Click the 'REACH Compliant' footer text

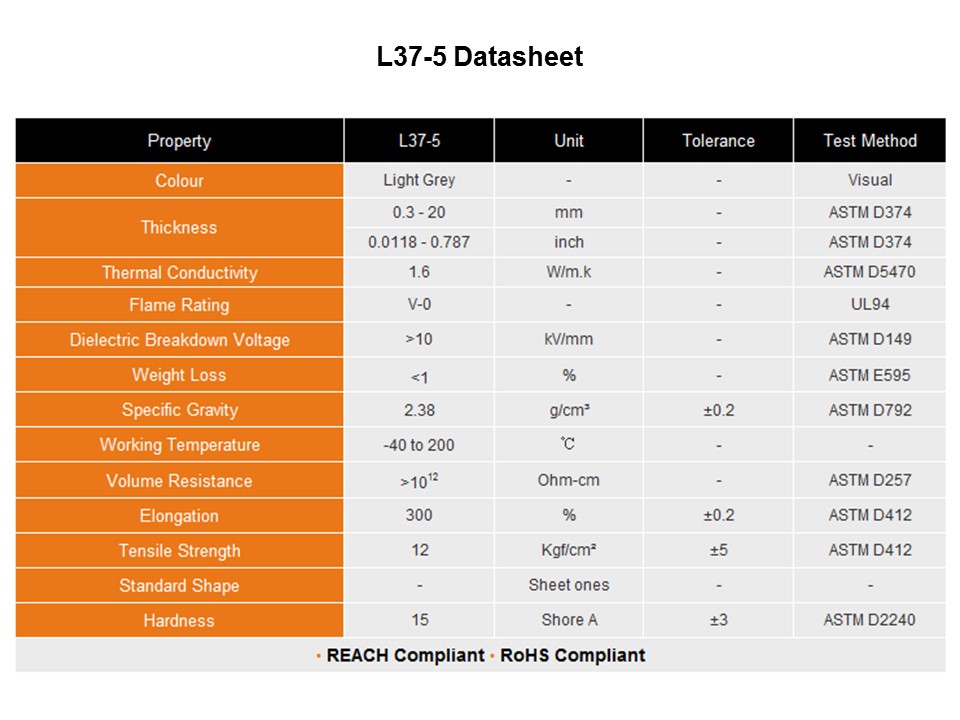pos(405,655)
